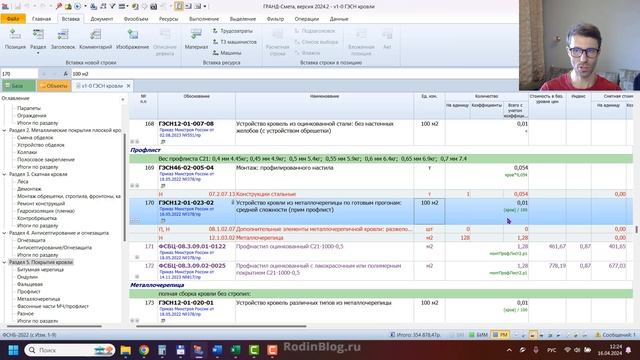Insert a Комментарий row

coord(96,40)
